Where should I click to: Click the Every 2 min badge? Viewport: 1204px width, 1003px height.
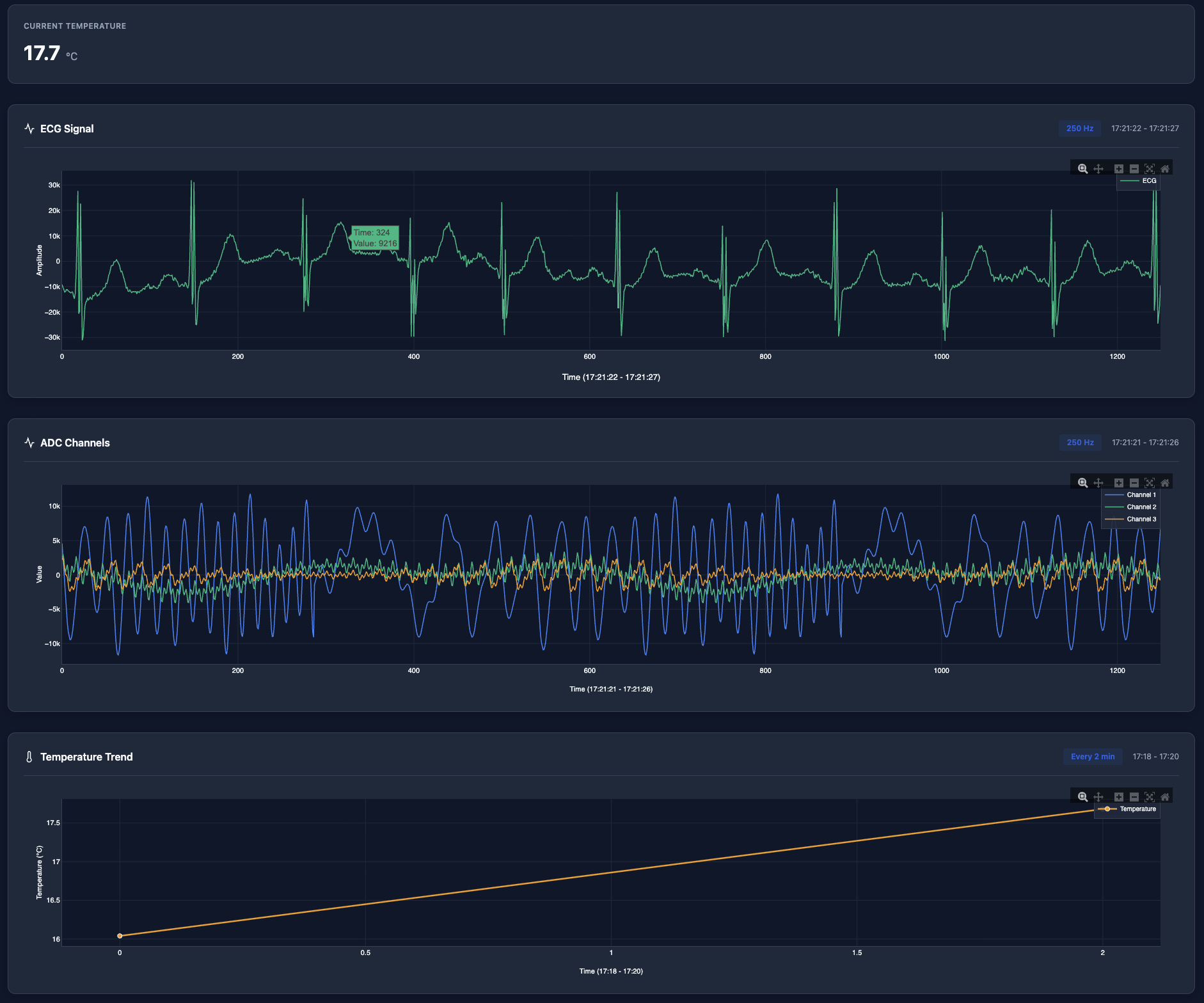click(1093, 757)
